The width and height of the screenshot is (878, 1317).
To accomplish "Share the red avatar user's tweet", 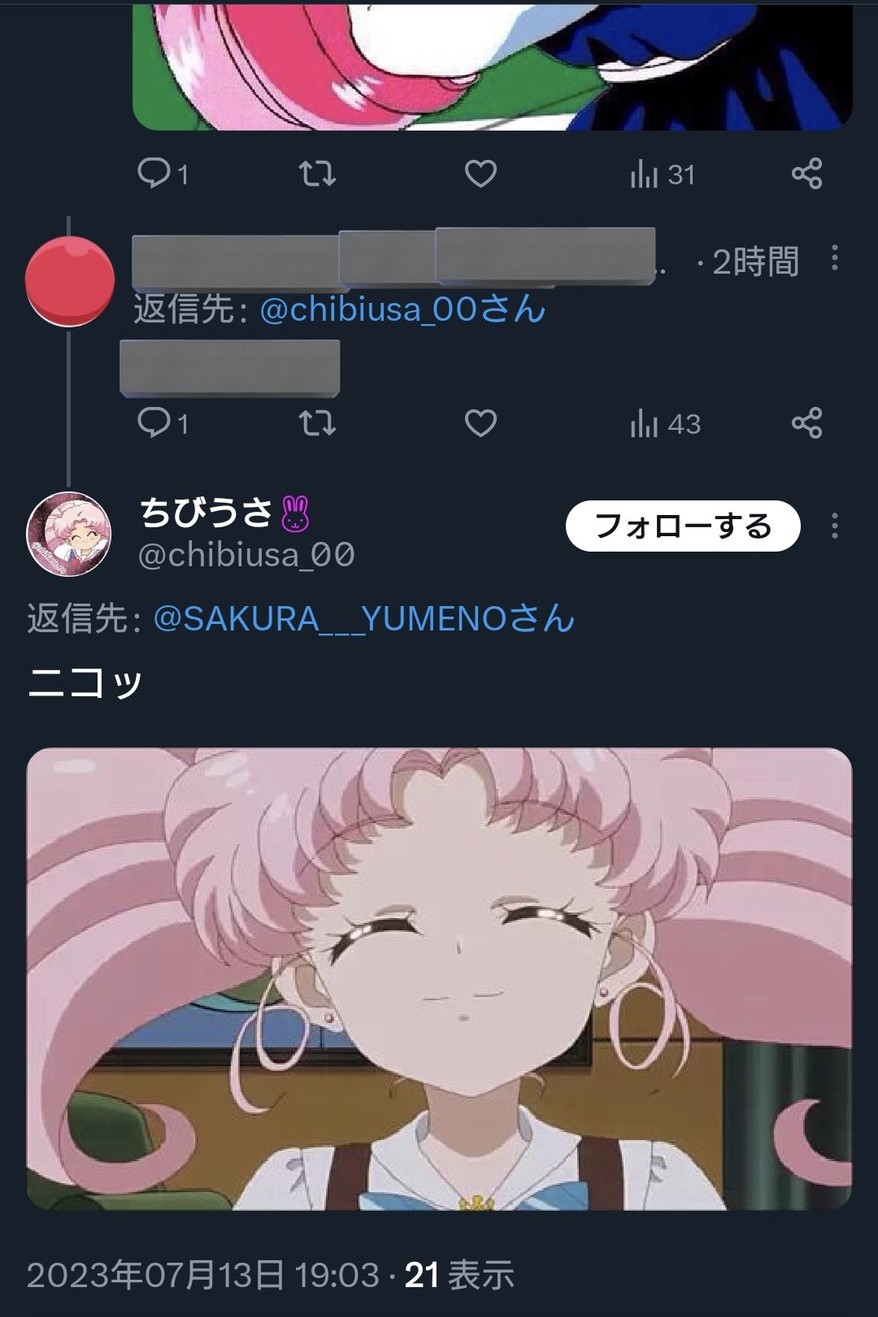I will coord(807,422).
